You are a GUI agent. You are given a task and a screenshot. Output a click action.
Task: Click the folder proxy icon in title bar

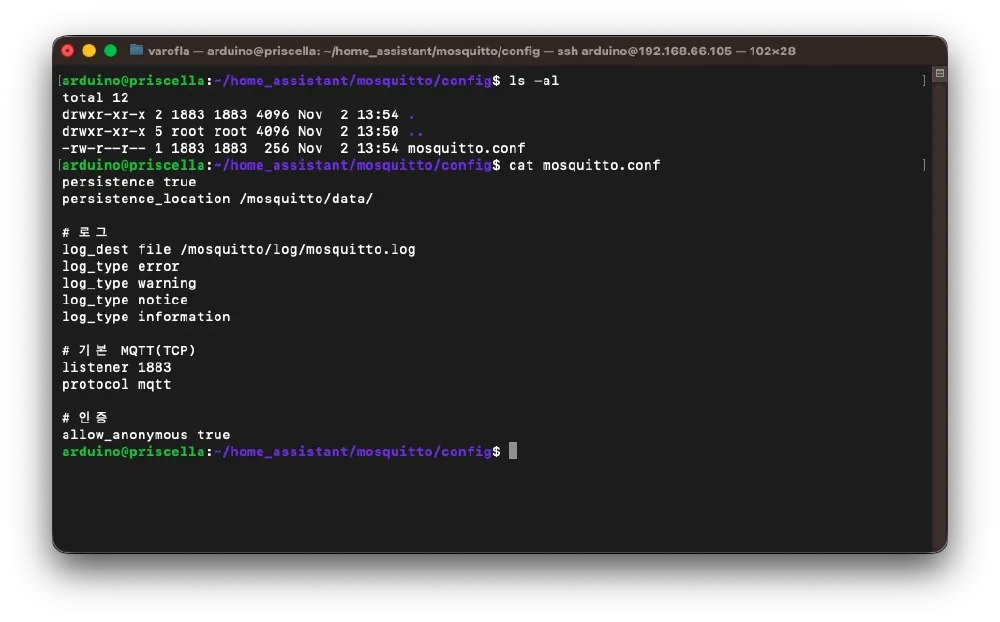[x=136, y=50]
